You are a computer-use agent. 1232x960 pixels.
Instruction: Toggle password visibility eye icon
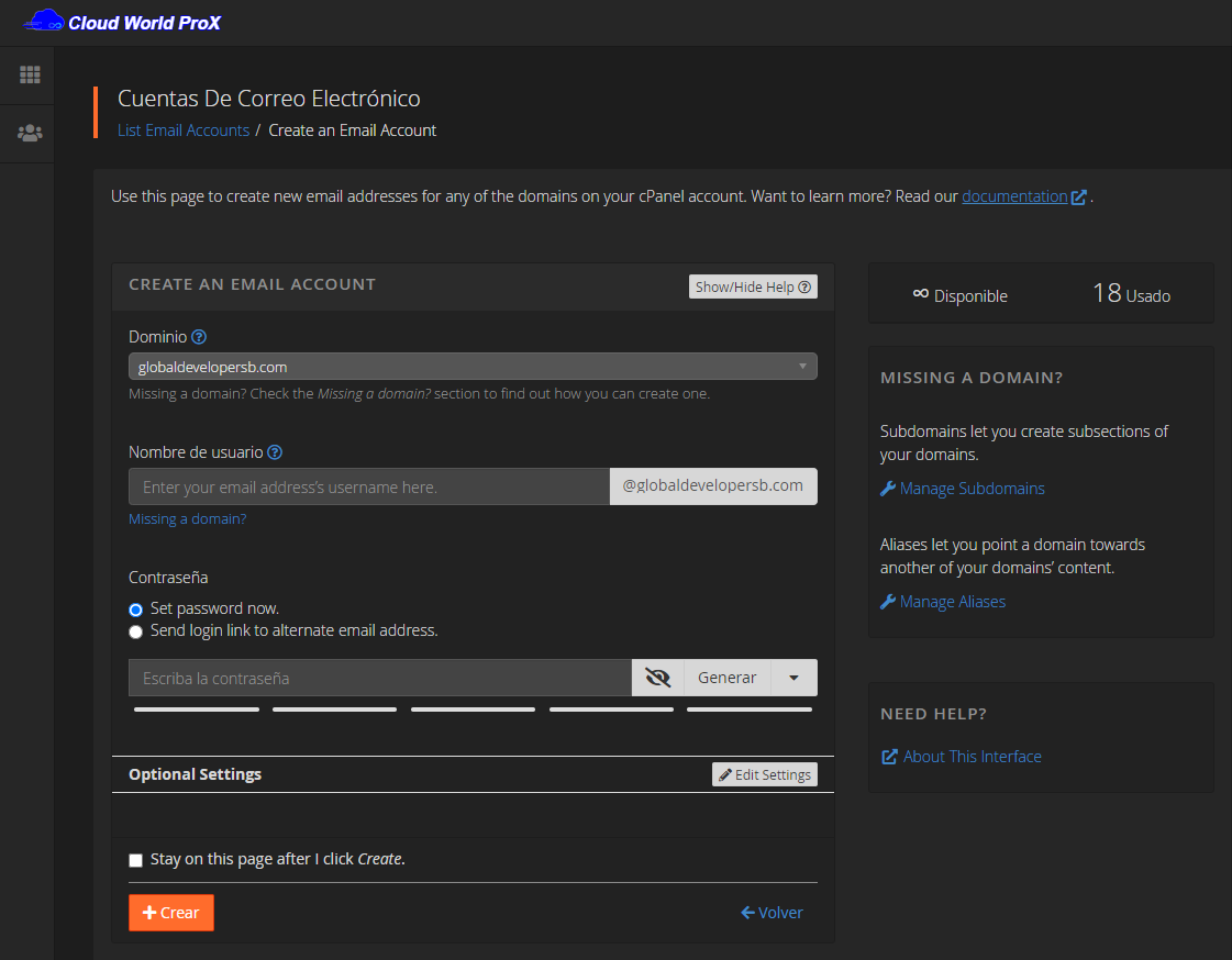657,677
